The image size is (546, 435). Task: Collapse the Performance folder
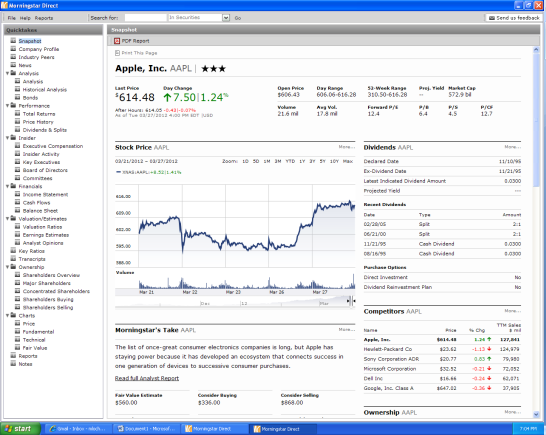coord(7,106)
